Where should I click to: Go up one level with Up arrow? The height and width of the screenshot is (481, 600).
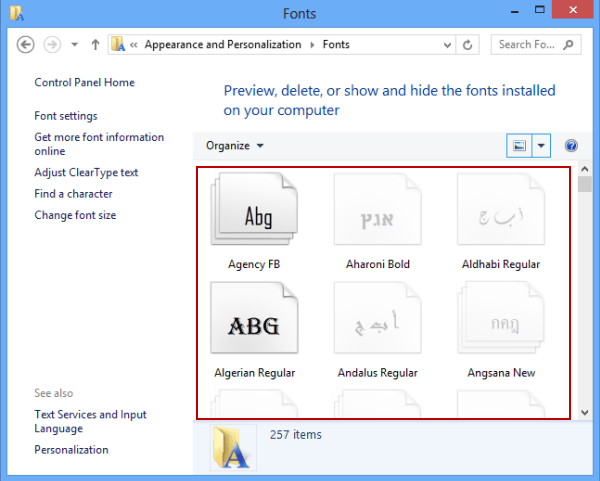point(95,45)
